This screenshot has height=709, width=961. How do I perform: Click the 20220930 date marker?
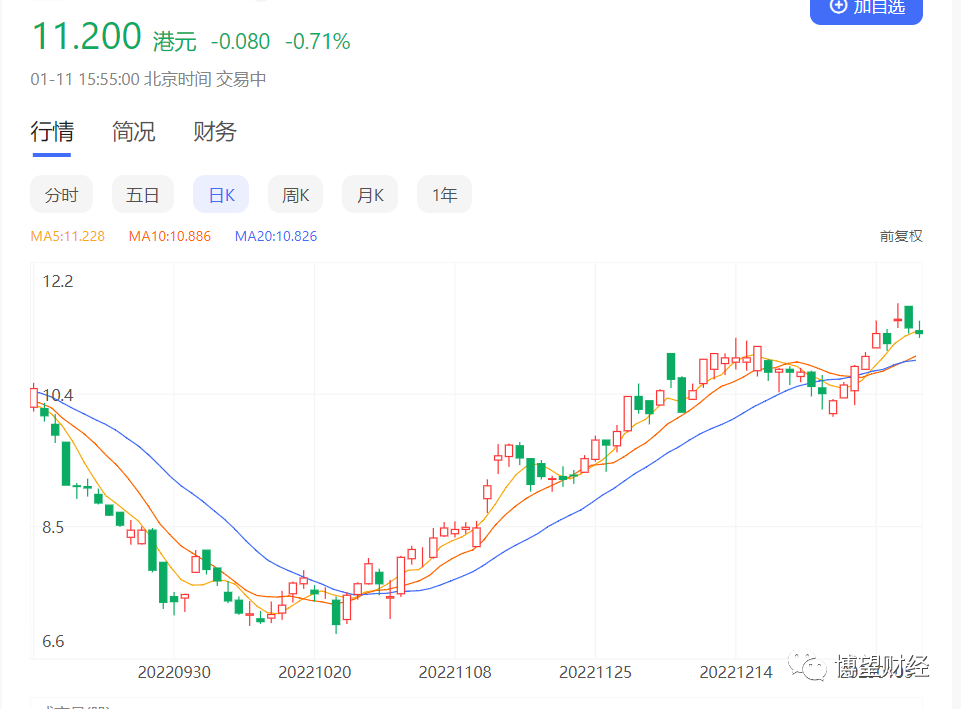coord(174,672)
